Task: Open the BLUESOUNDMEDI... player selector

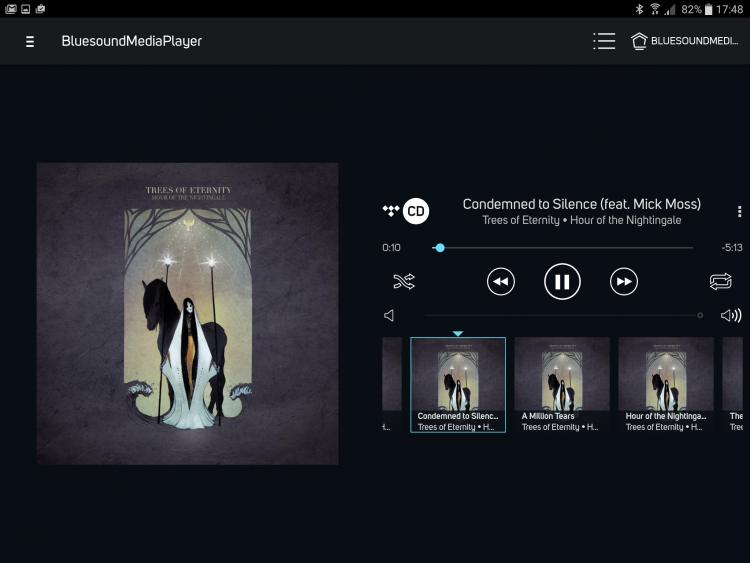Action: [685, 41]
